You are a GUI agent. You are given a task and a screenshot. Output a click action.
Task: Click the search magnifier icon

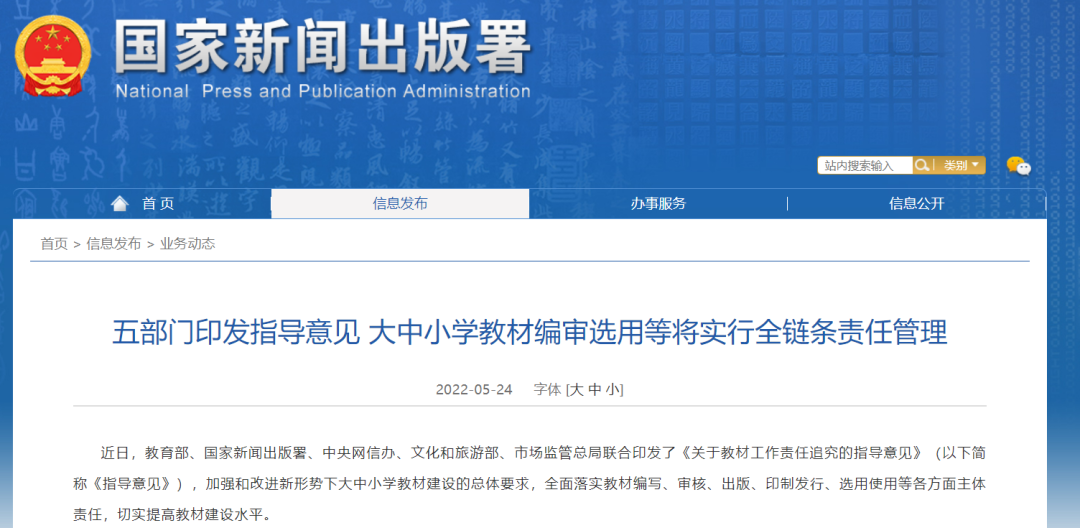(x=924, y=165)
